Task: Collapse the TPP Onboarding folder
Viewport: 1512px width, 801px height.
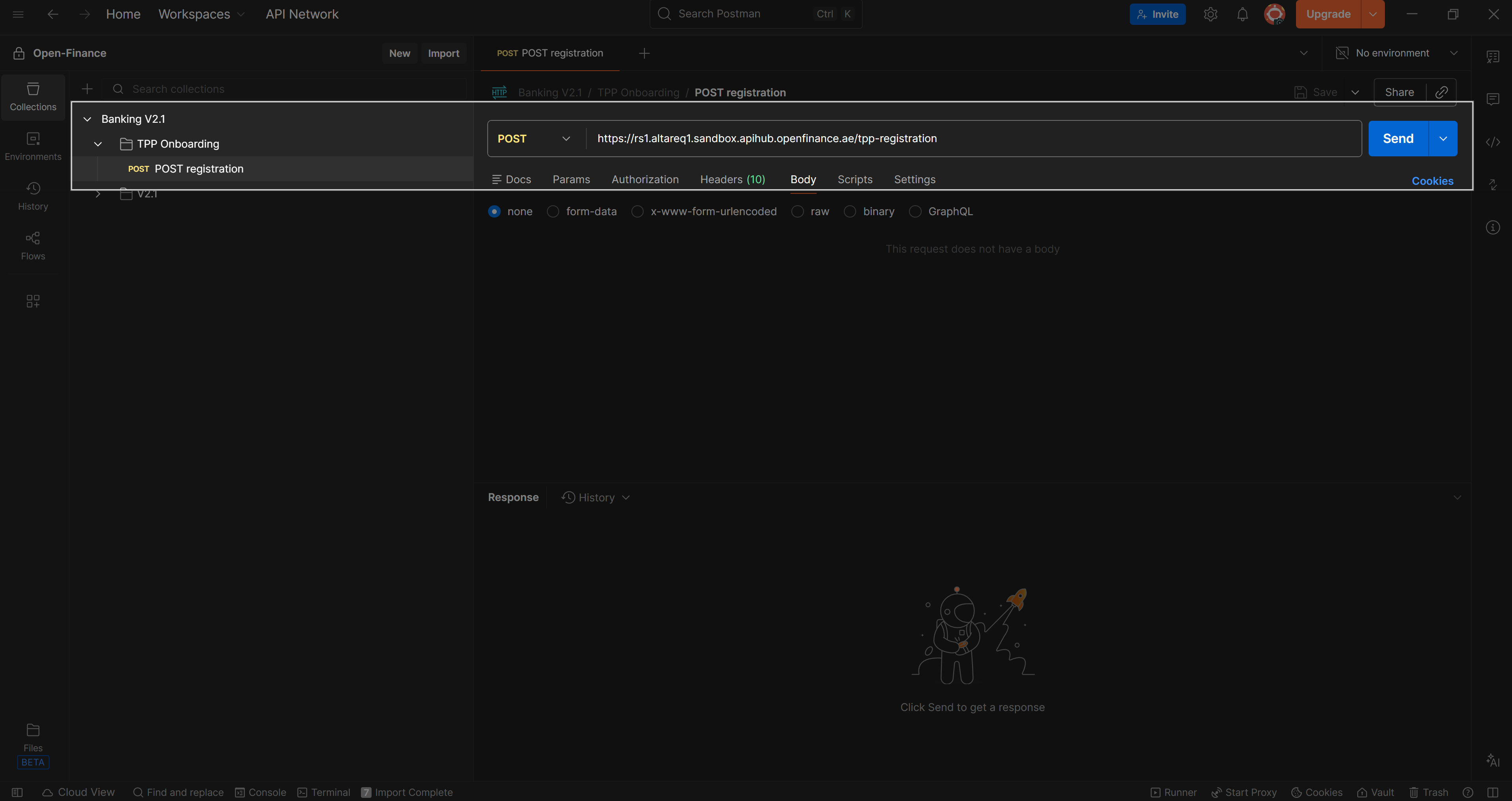Action: (98, 144)
